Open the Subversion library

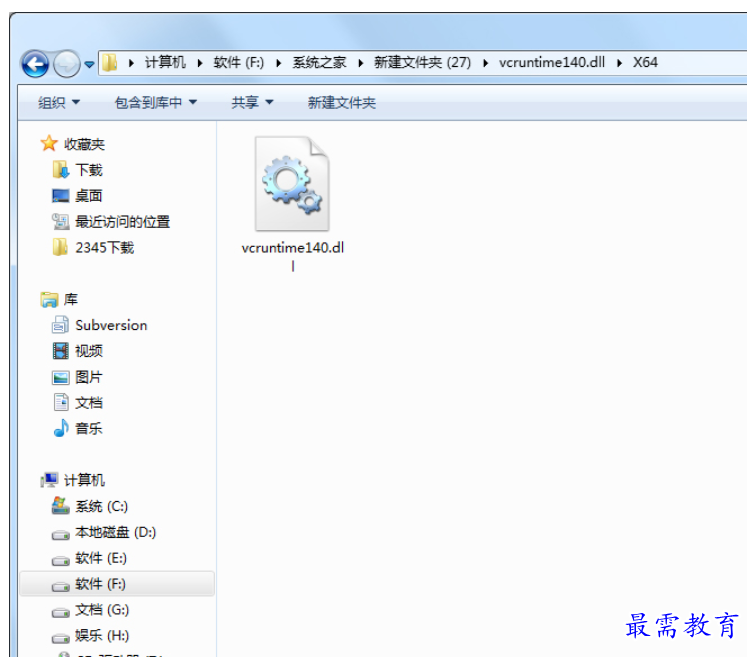pyautogui.click(x=111, y=325)
